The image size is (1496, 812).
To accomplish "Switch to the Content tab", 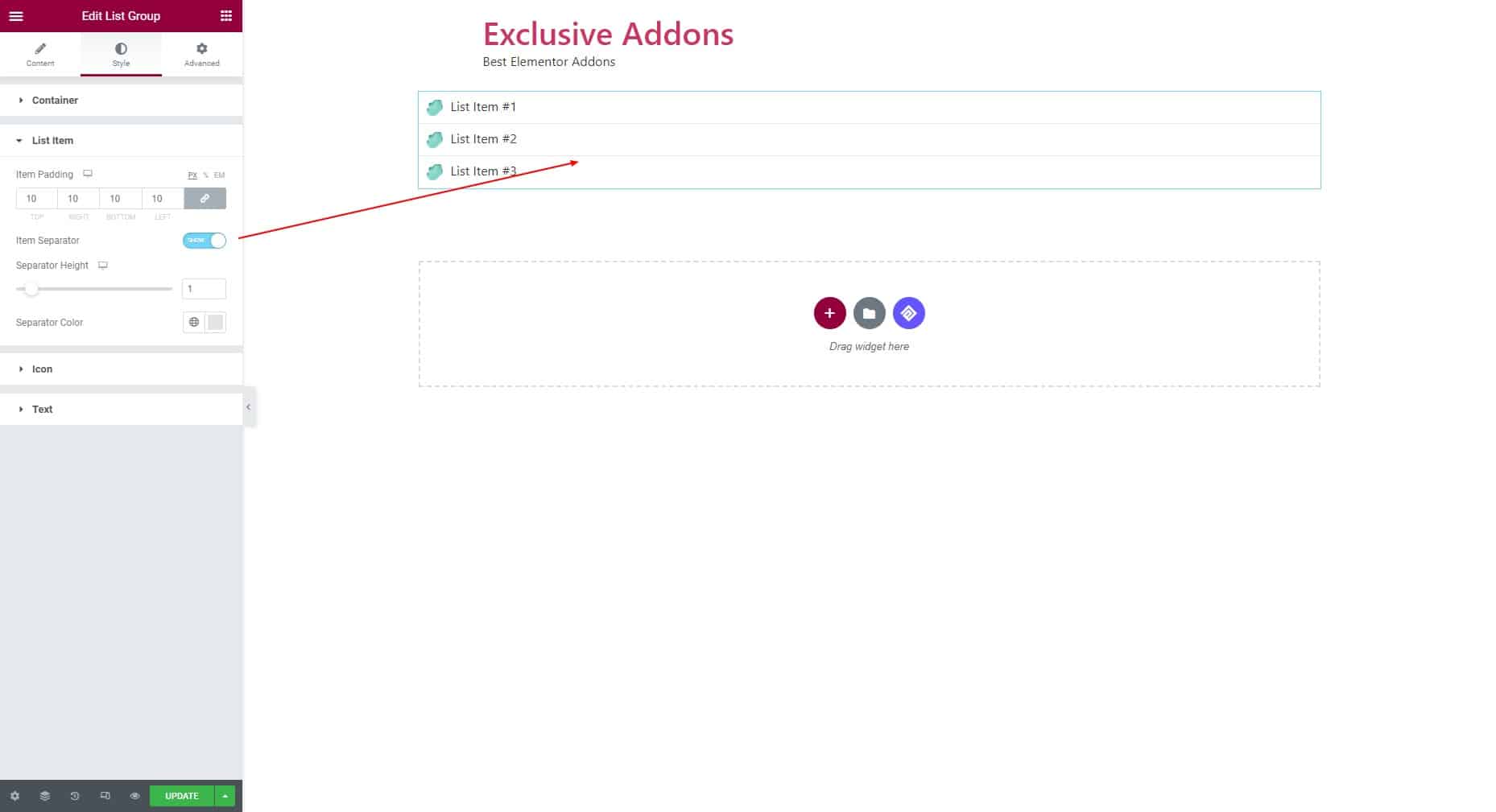I will click(x=40, y=55).
